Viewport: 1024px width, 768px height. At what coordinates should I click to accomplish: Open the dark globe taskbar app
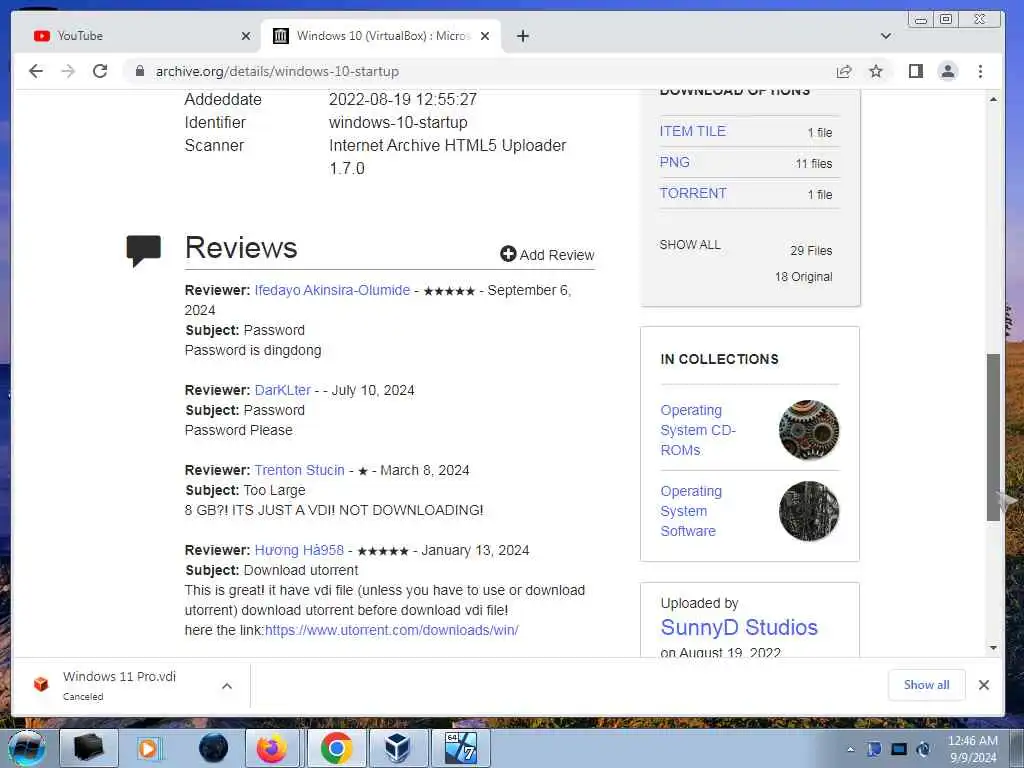tap(214, 748)
